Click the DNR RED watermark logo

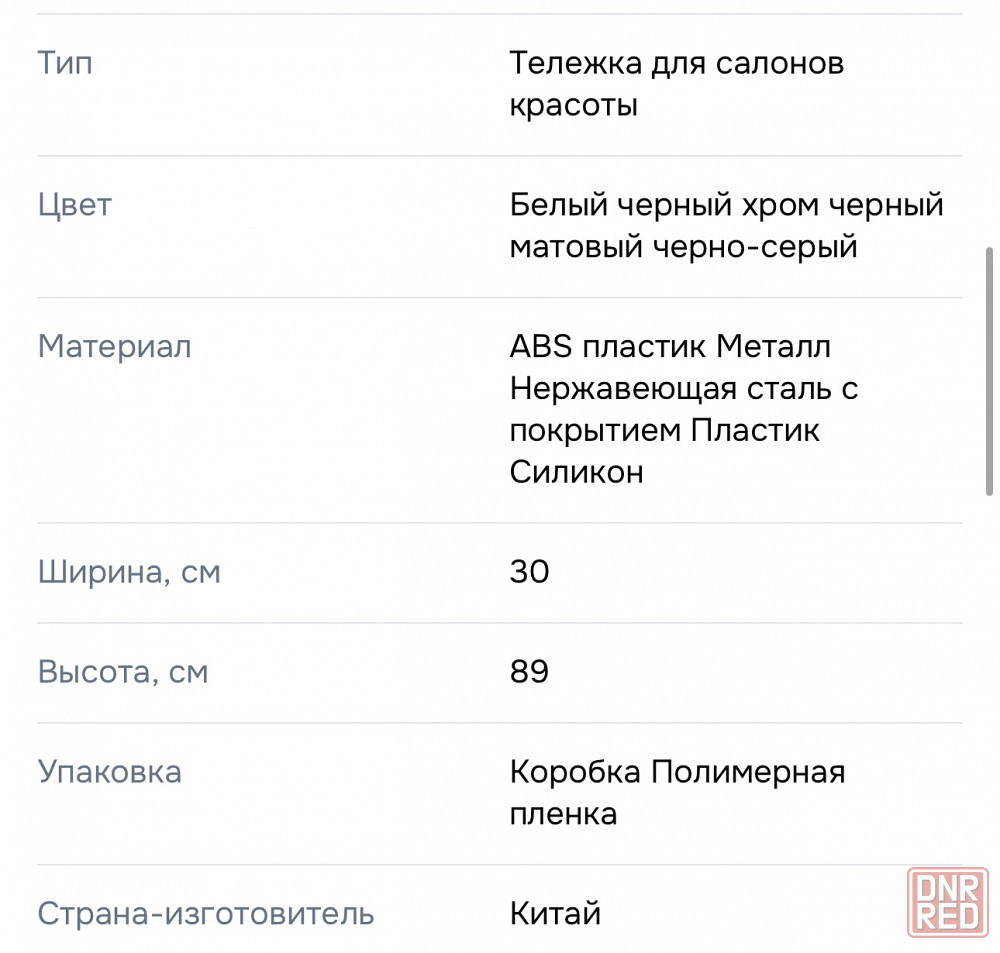coord(948,902)
